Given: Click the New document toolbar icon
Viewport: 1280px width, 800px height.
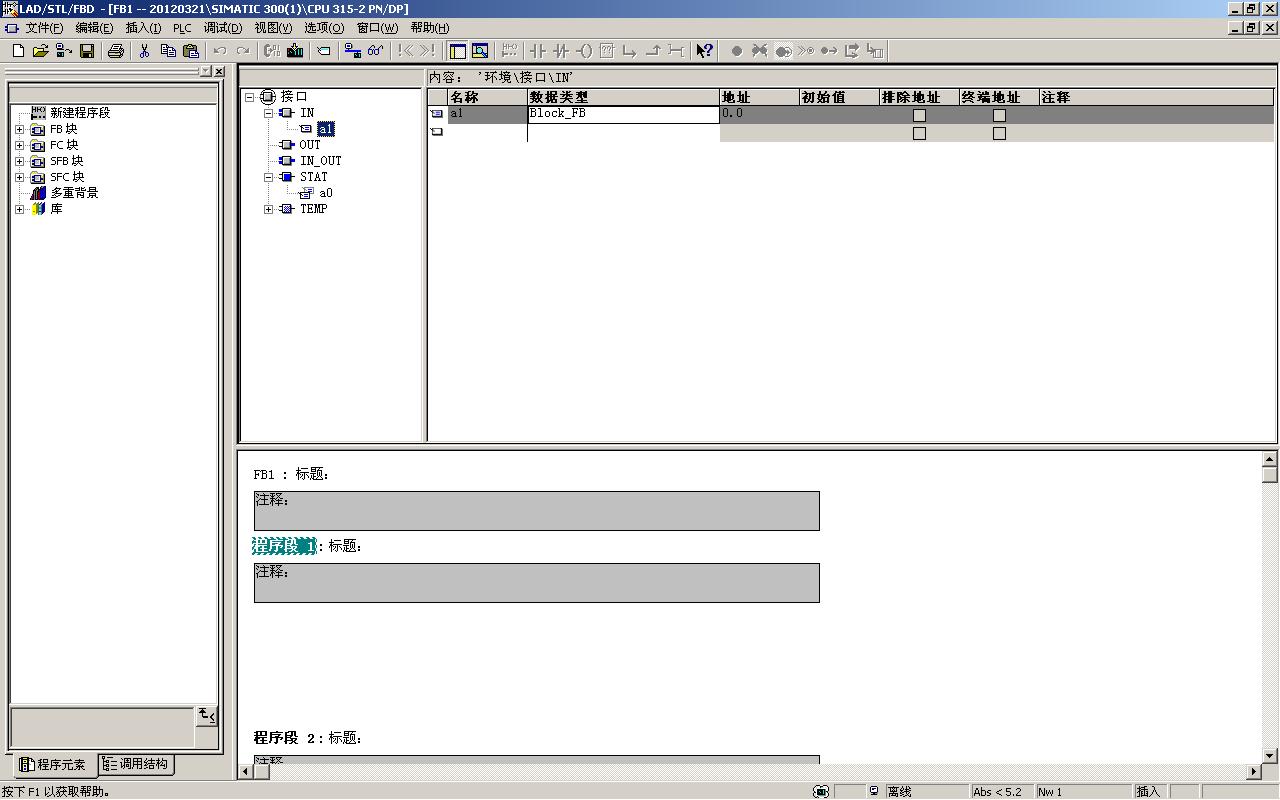Looking at the screenshot, I should [18, 51].
